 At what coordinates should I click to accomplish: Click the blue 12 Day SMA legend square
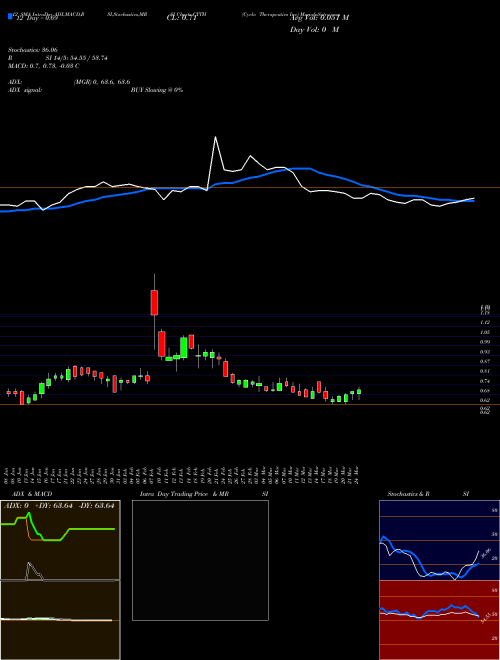(x=11, y=17)
